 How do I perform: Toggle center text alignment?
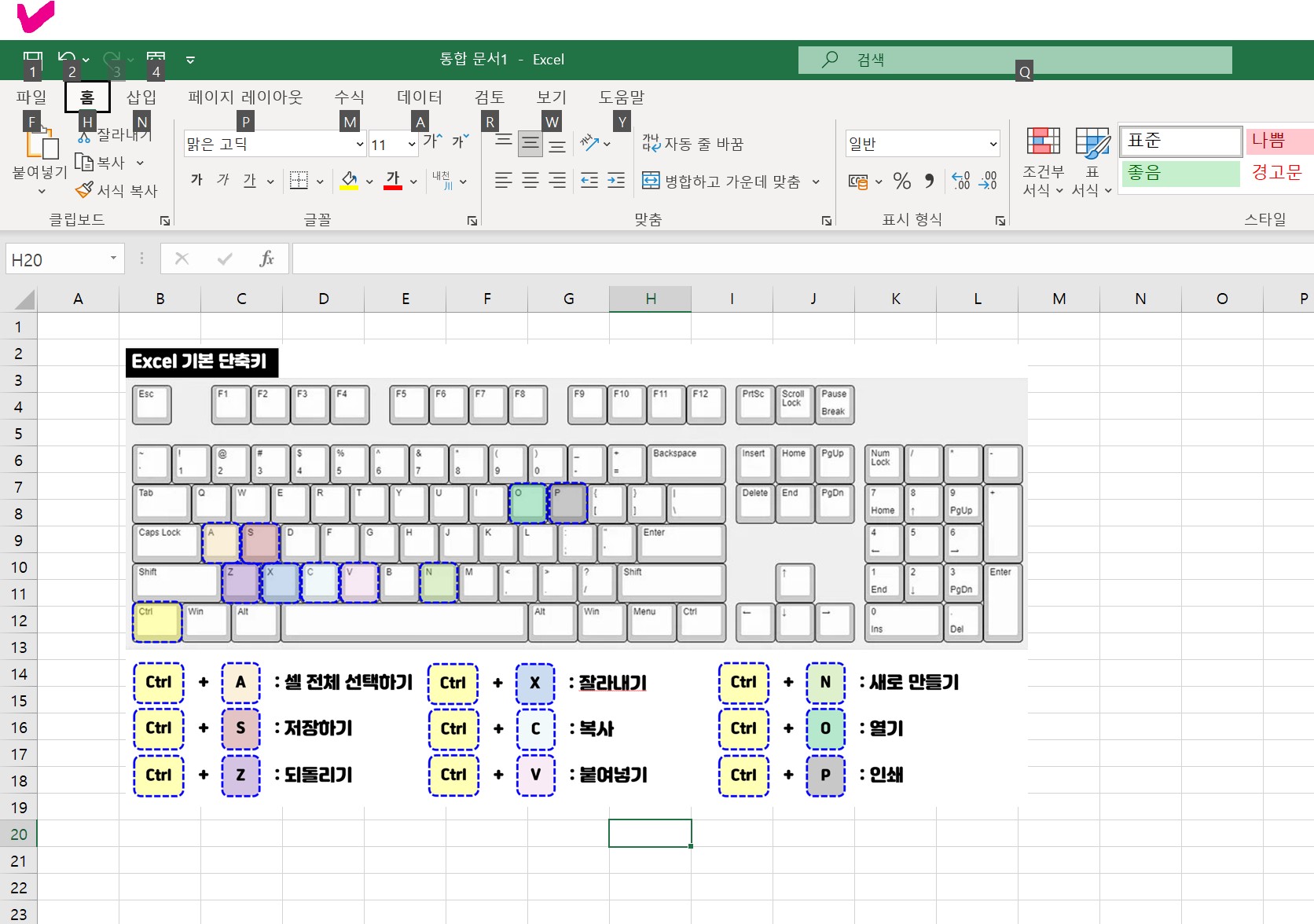(x=530, y=181)
